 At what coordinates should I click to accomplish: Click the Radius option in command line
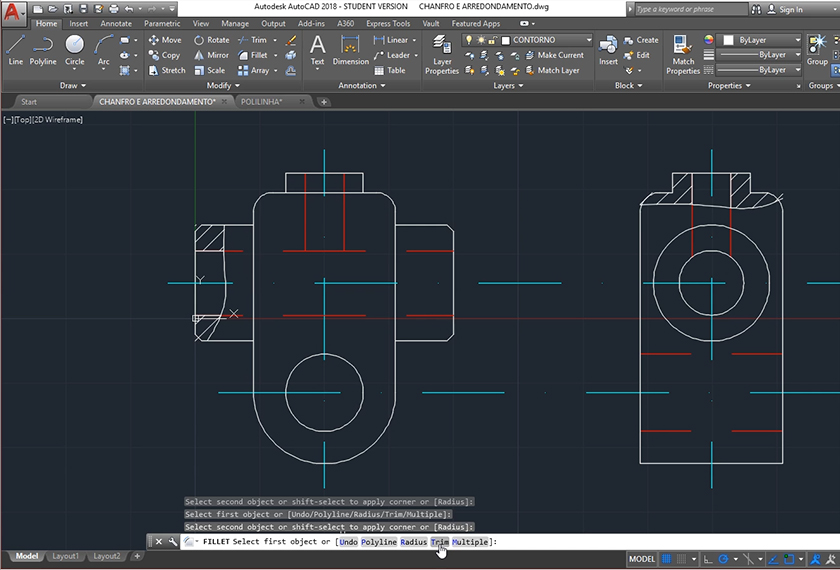(x=414, y=542)
